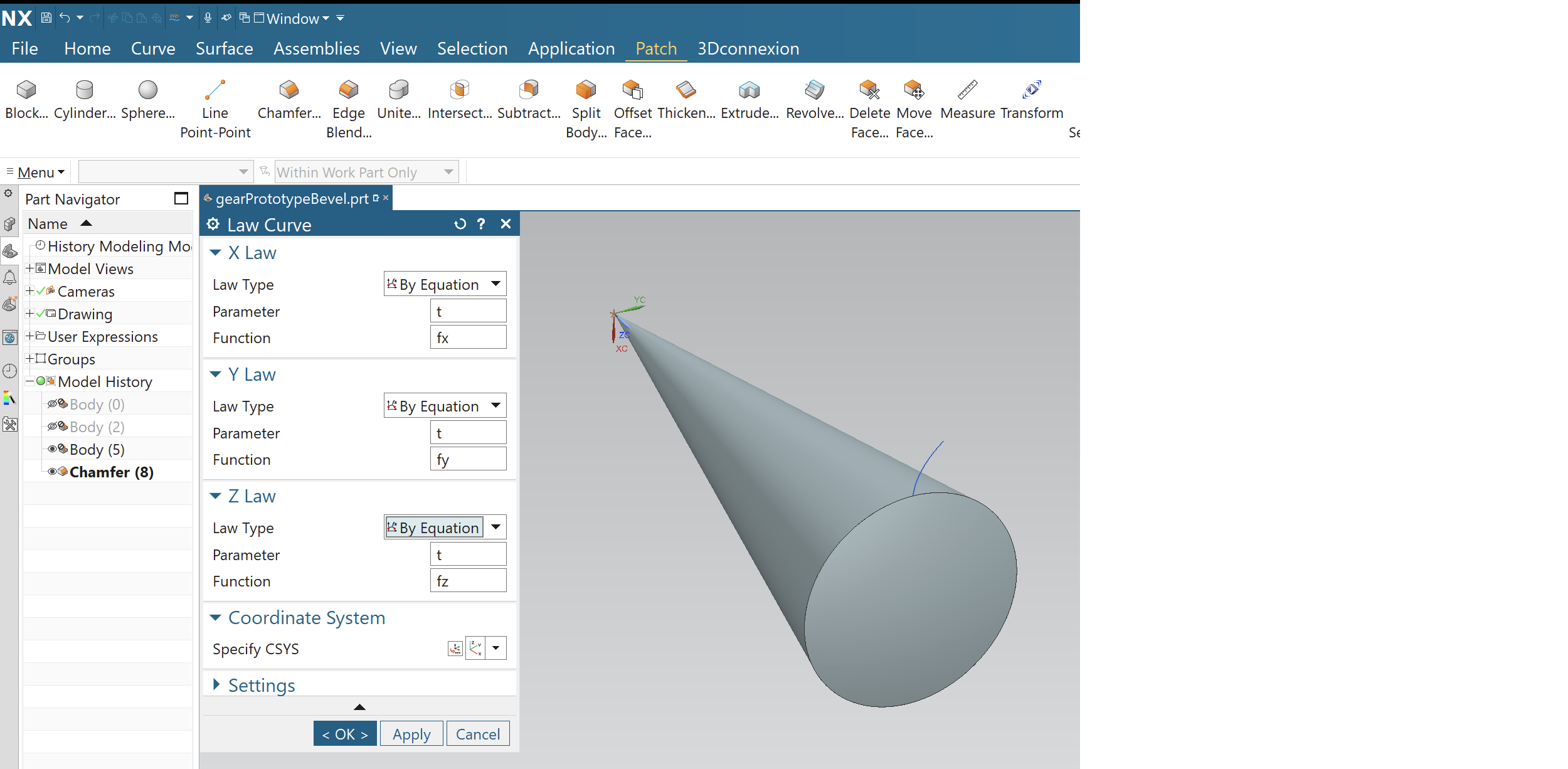1568x769 pixels.
Task: Open the Revolve command
Action: (x=814, y=91)
